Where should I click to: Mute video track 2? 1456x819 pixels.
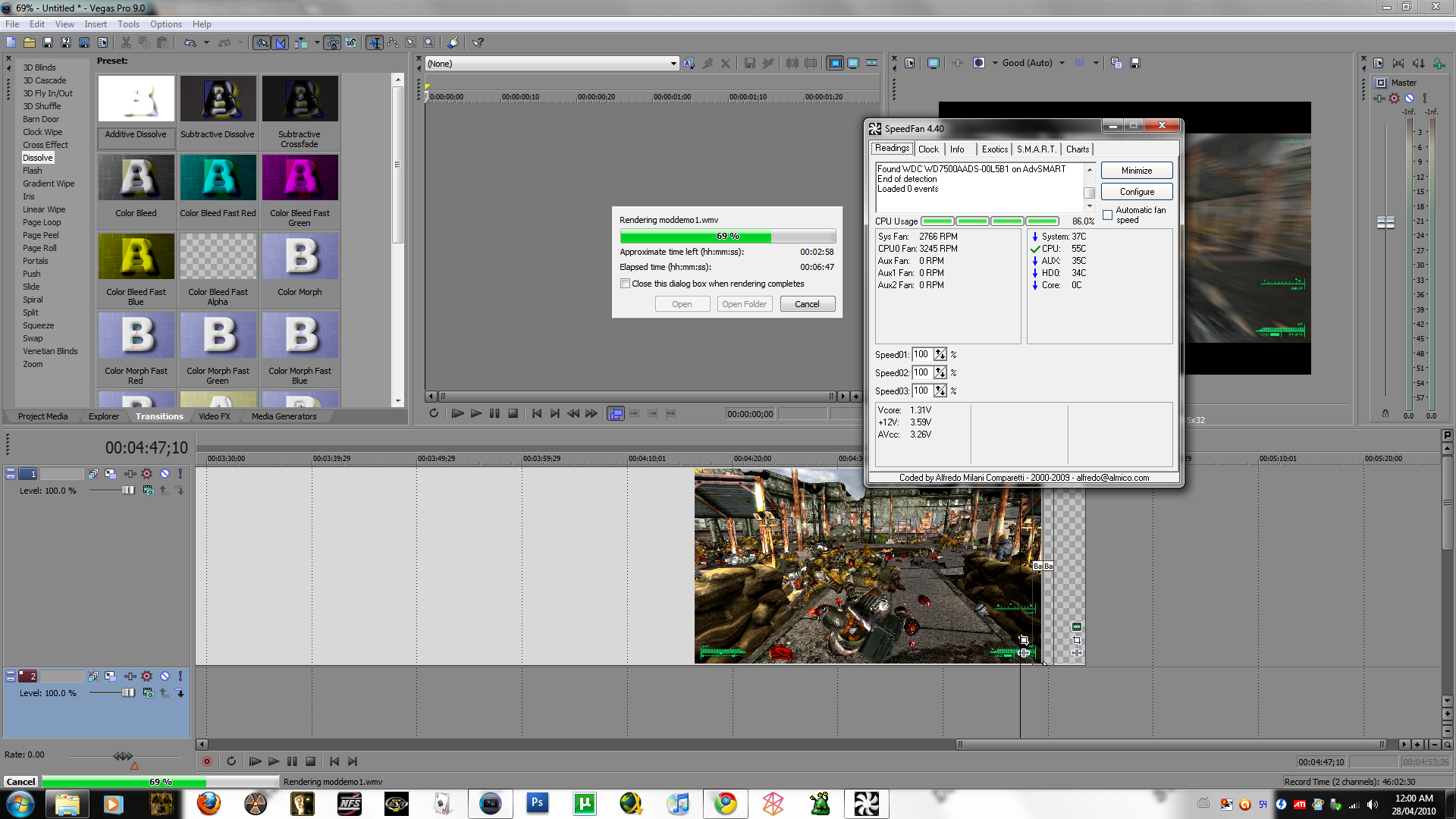point(165,676)
